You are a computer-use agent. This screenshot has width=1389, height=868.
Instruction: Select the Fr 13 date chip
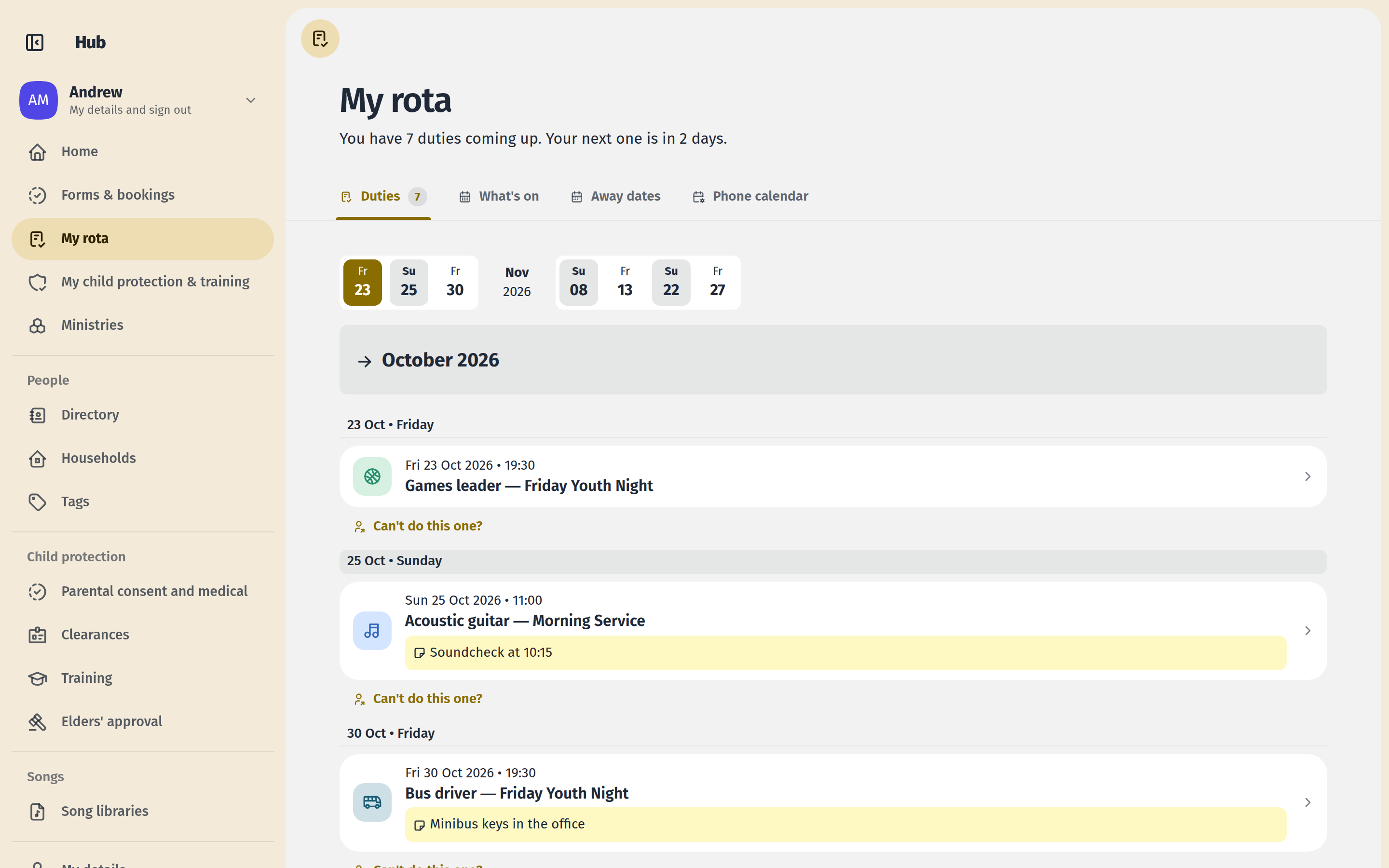[x=625, y=283]
